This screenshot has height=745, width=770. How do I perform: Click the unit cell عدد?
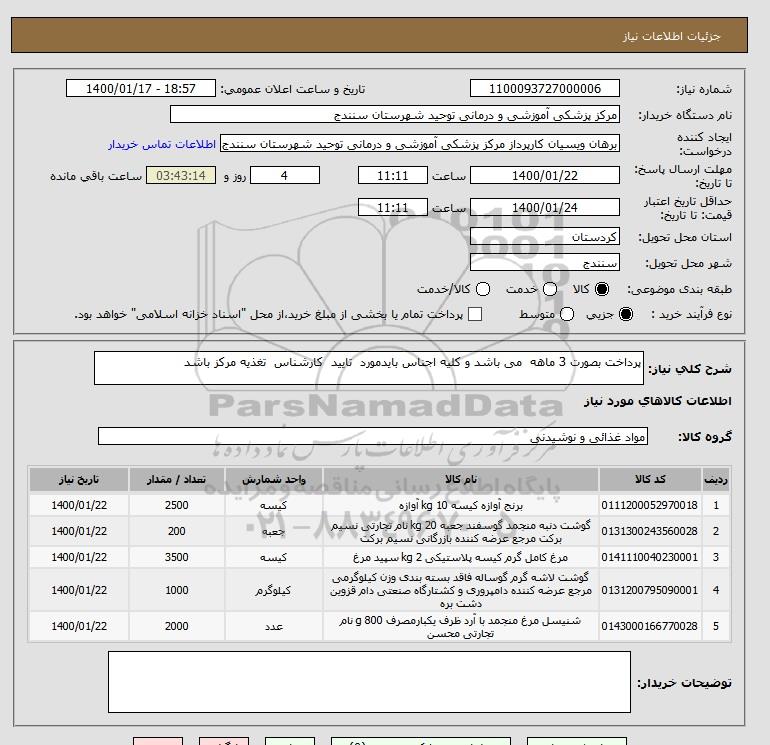coord(274,626)
